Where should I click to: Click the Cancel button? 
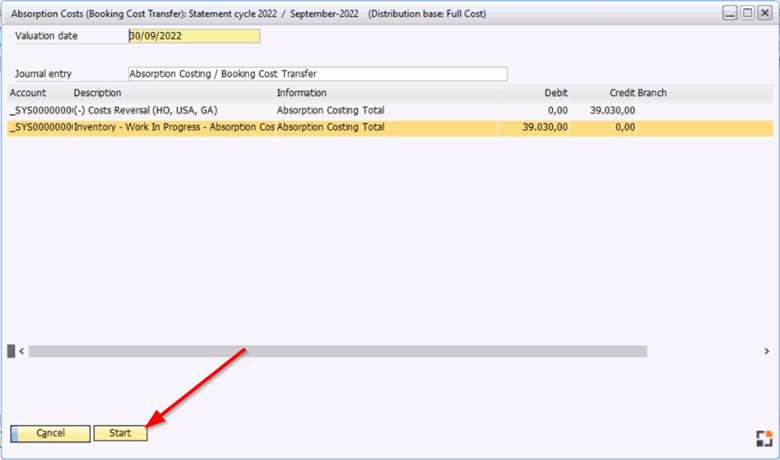click(50, 433)
